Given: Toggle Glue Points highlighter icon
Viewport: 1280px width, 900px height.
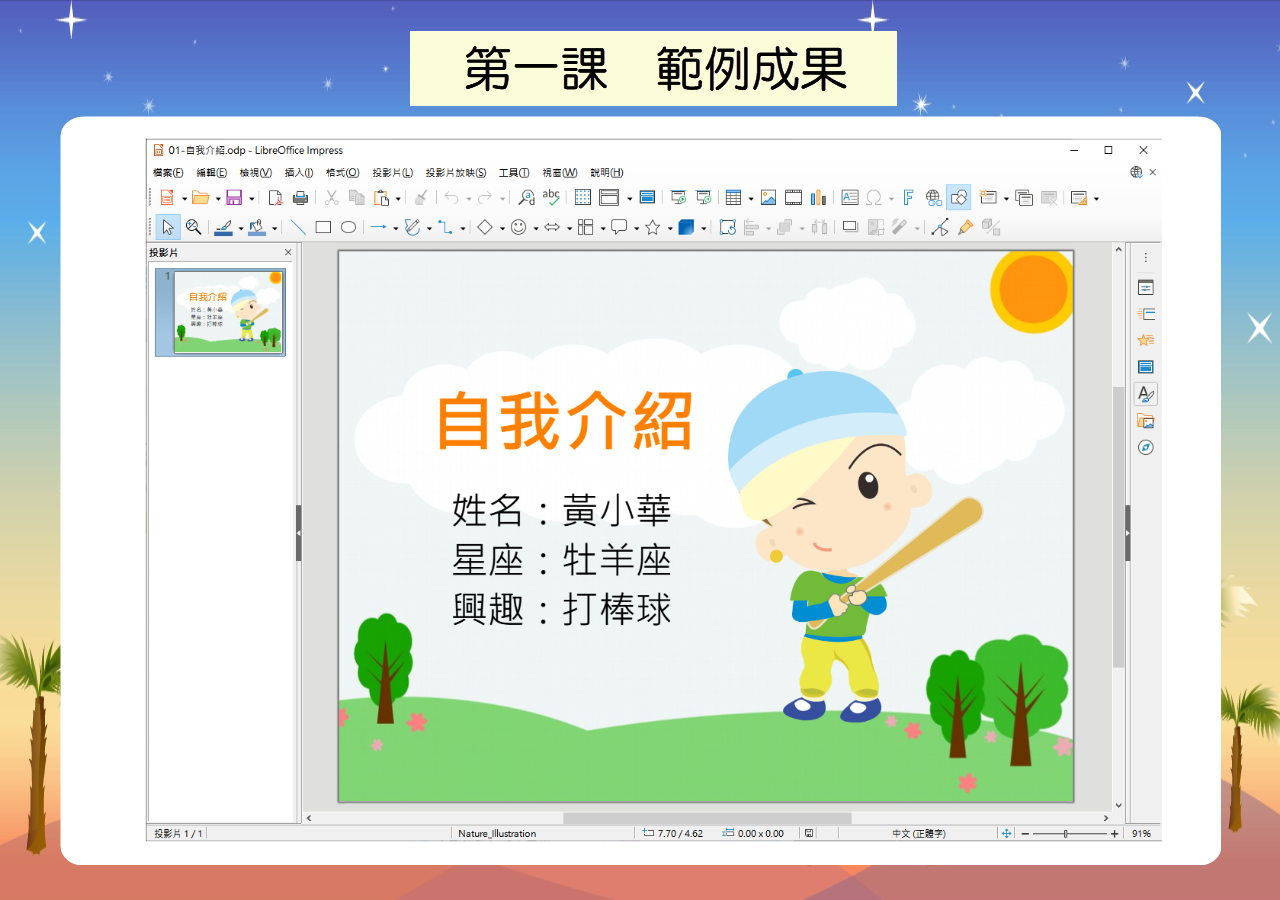Looking at the screenshot, I should [x=965, y=228].
